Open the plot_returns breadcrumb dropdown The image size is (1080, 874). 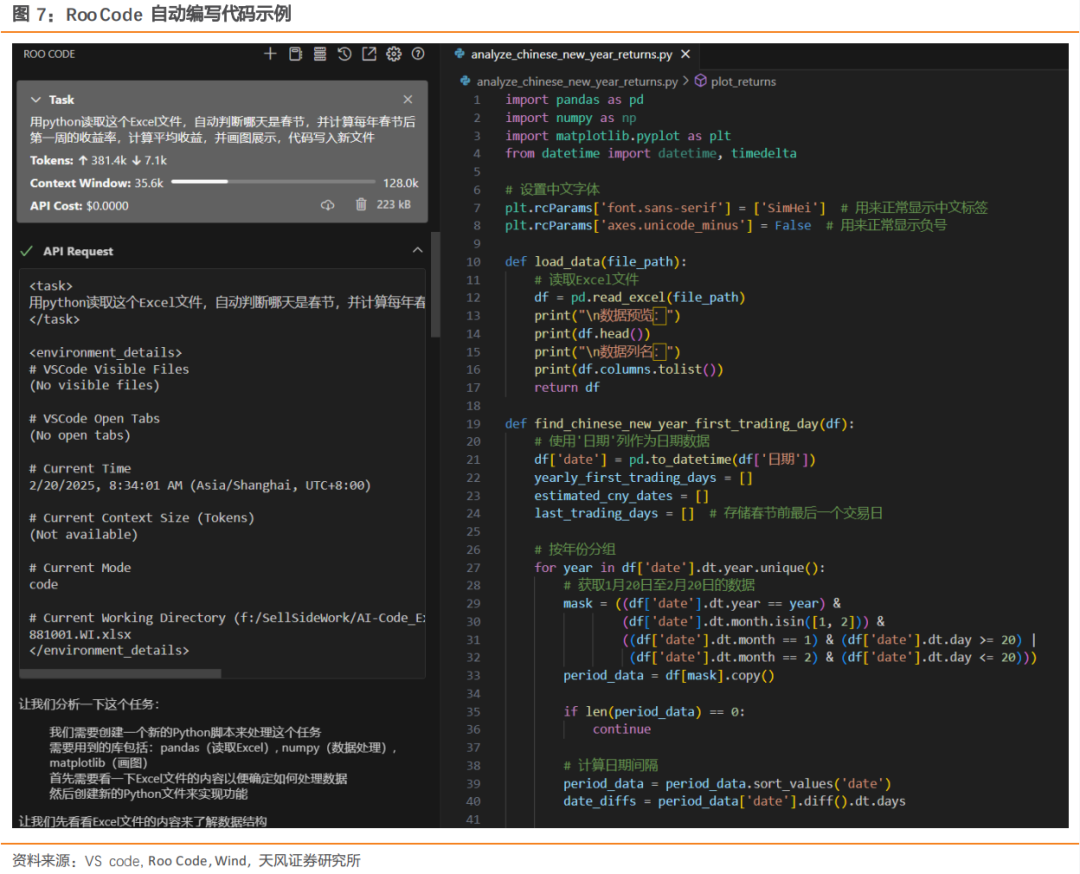(743, 81)
